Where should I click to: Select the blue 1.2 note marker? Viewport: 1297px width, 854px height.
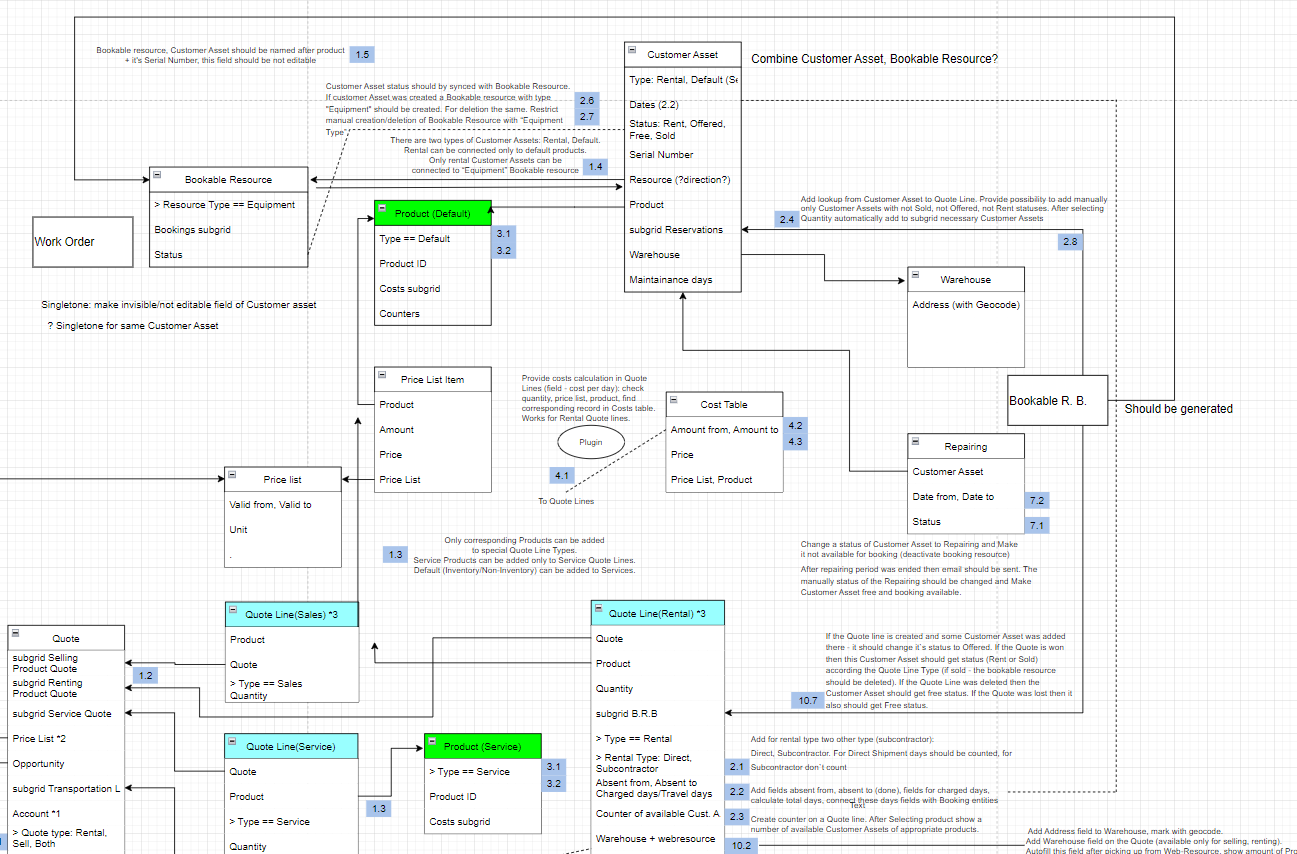tap(146, 676)
